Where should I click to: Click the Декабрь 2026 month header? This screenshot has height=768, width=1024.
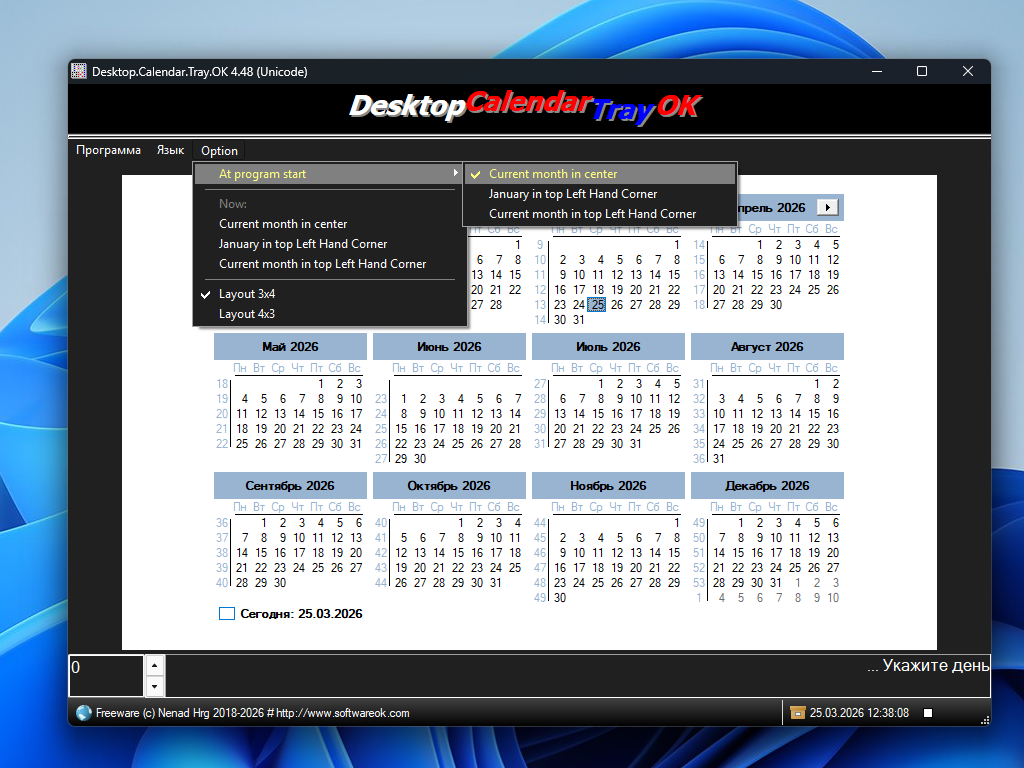pos(767,486)
